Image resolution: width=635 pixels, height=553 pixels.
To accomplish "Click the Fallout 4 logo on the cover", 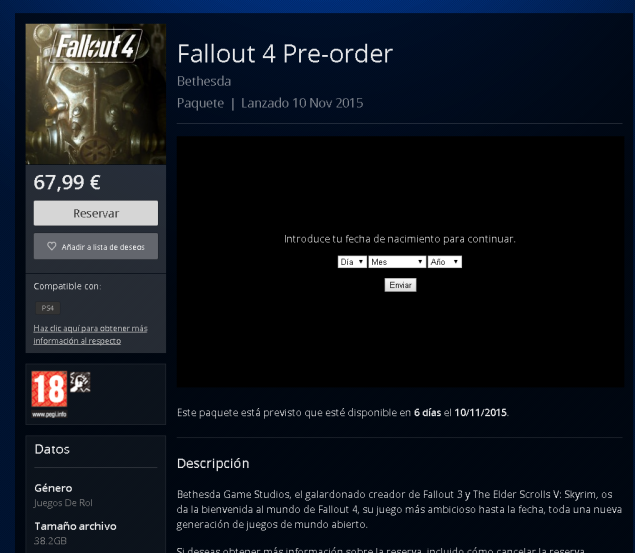I will [x=96, y=46].
